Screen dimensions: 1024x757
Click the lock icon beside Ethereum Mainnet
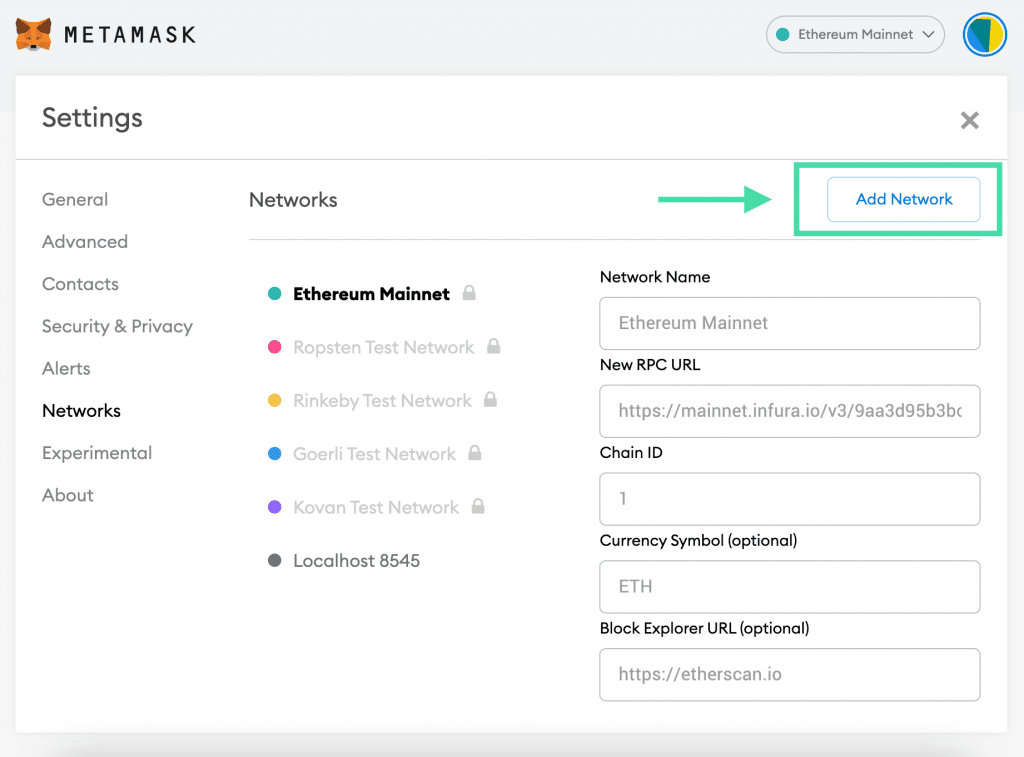[x=469, y=293]
